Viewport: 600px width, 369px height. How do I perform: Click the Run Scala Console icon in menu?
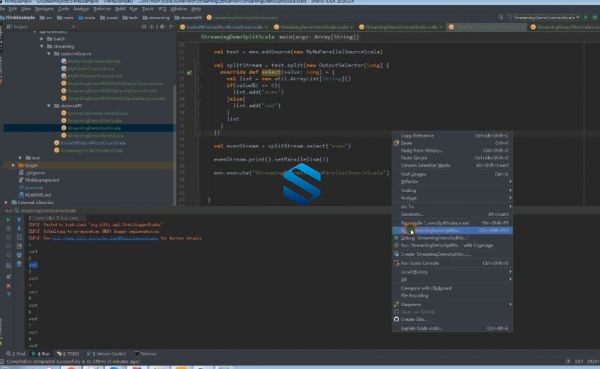click(396, 263)
